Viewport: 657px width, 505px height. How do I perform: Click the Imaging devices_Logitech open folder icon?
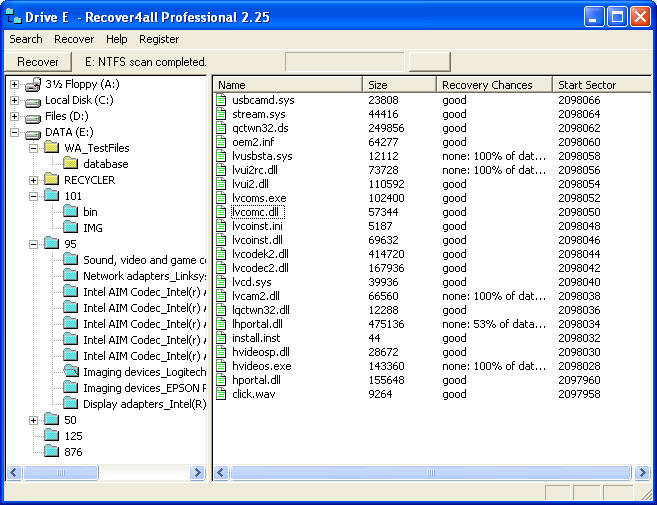point(71,371)
